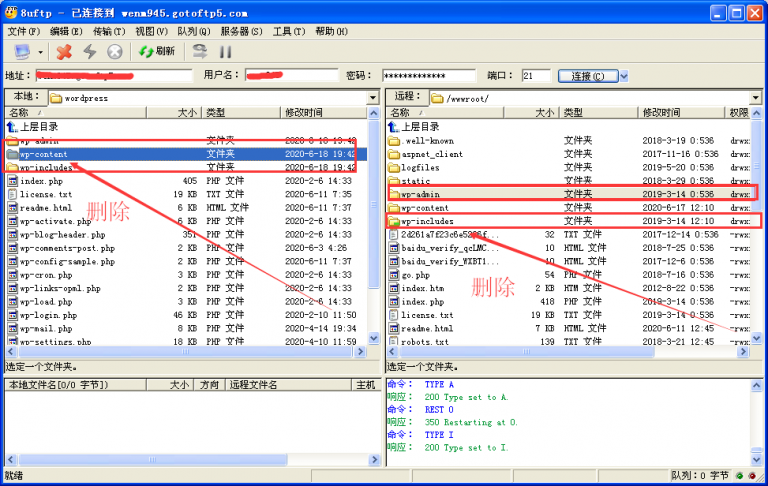The width and height of the screenshot is (768, 486).
Task: Open the 视图(V) menu
Action: [x=151, y=31]
